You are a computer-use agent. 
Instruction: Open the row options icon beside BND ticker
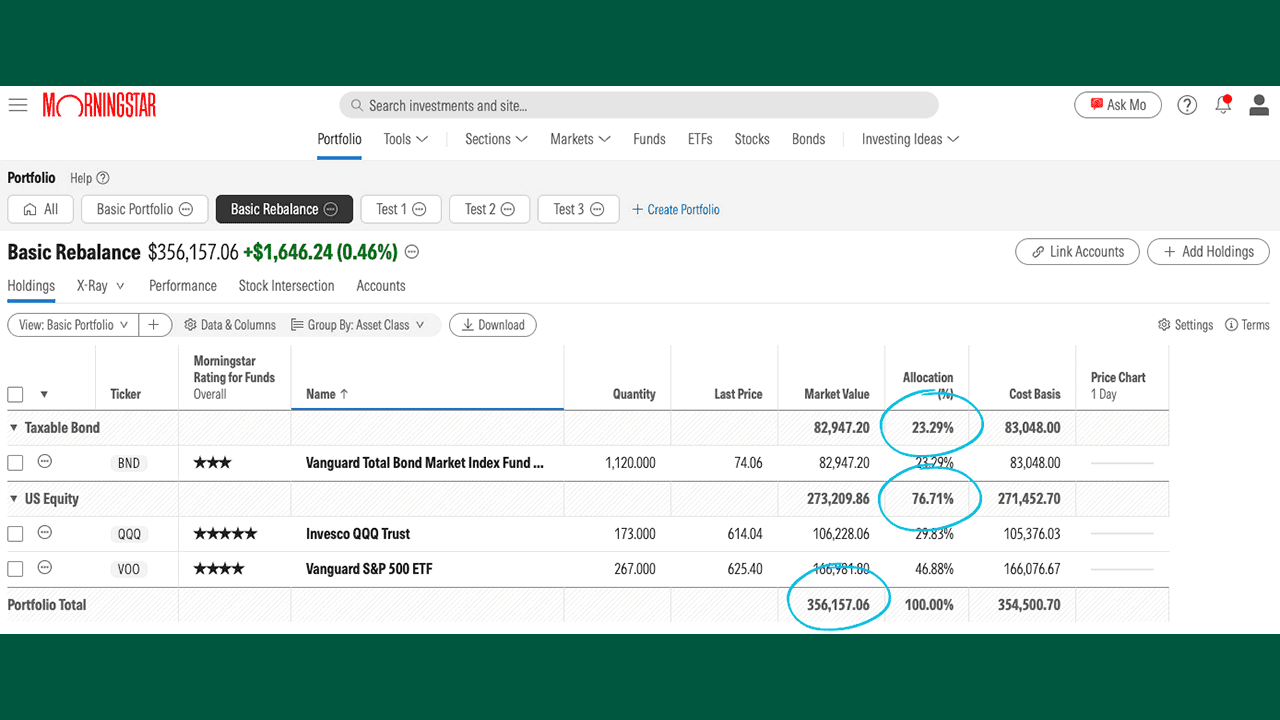[44, 462]
